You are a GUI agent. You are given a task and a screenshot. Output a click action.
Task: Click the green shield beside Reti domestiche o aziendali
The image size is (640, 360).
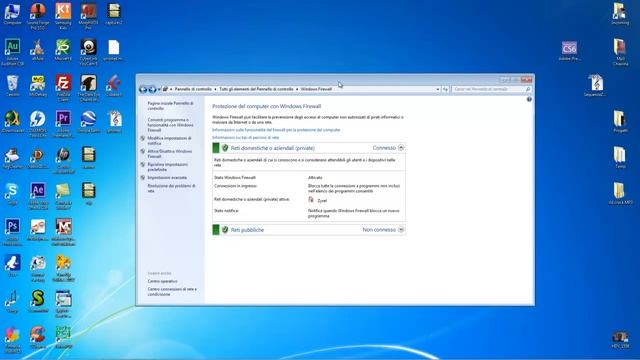point(225,148)
